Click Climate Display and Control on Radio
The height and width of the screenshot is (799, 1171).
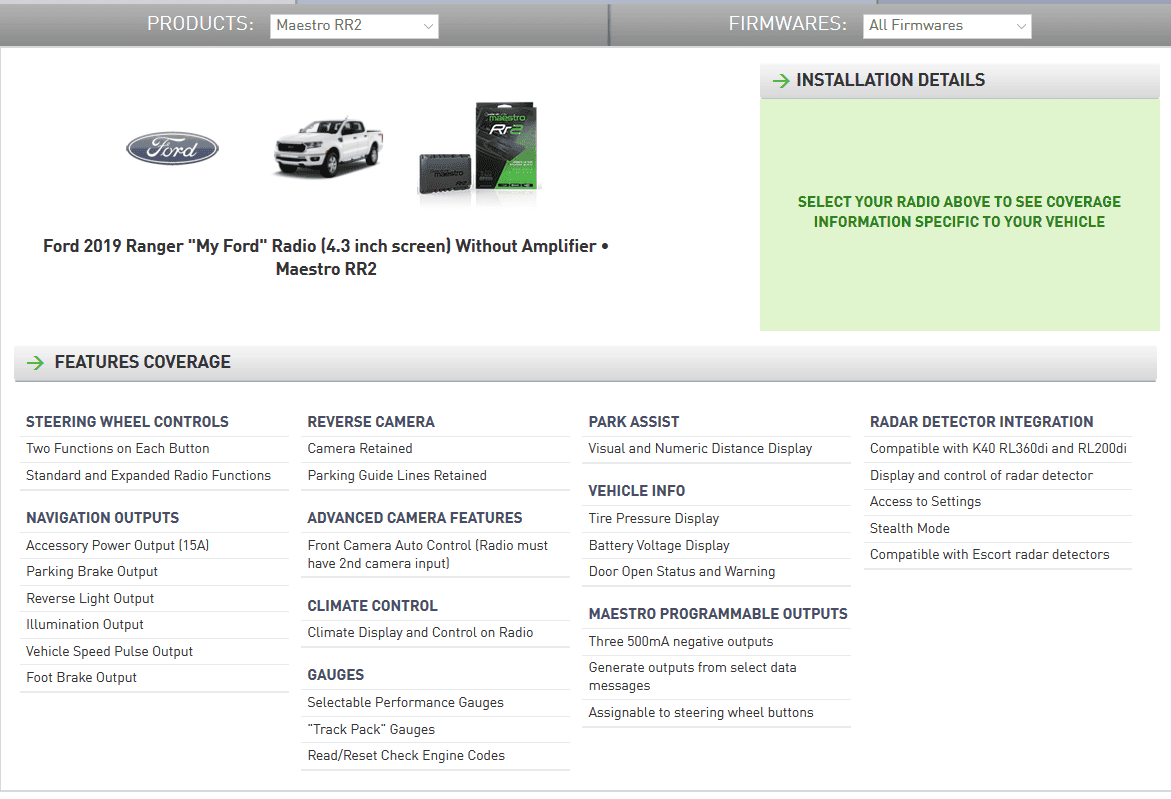pos(420,633)
